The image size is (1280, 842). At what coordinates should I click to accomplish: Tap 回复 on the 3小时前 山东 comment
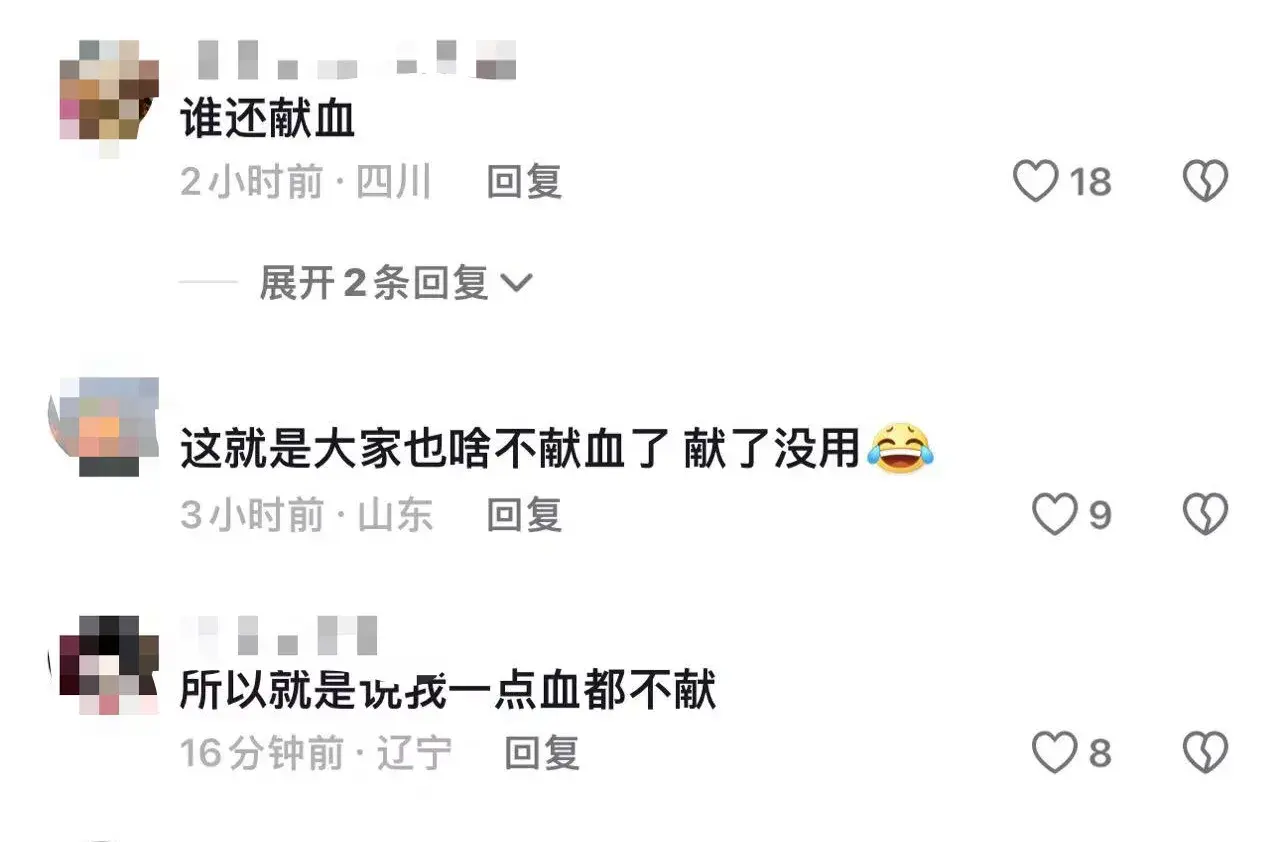point(524,515)
